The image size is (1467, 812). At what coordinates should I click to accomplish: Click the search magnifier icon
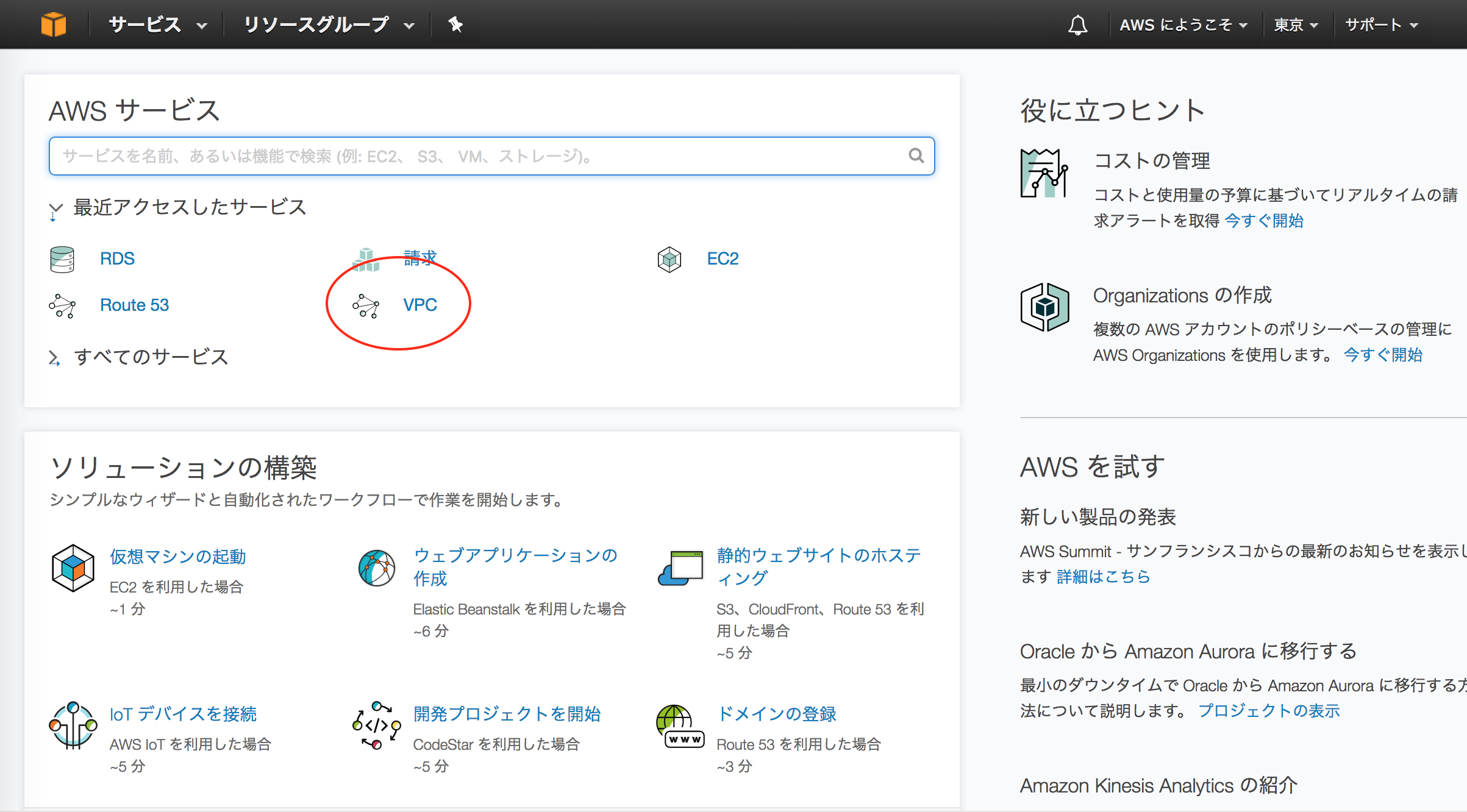(x=916, y=156)
